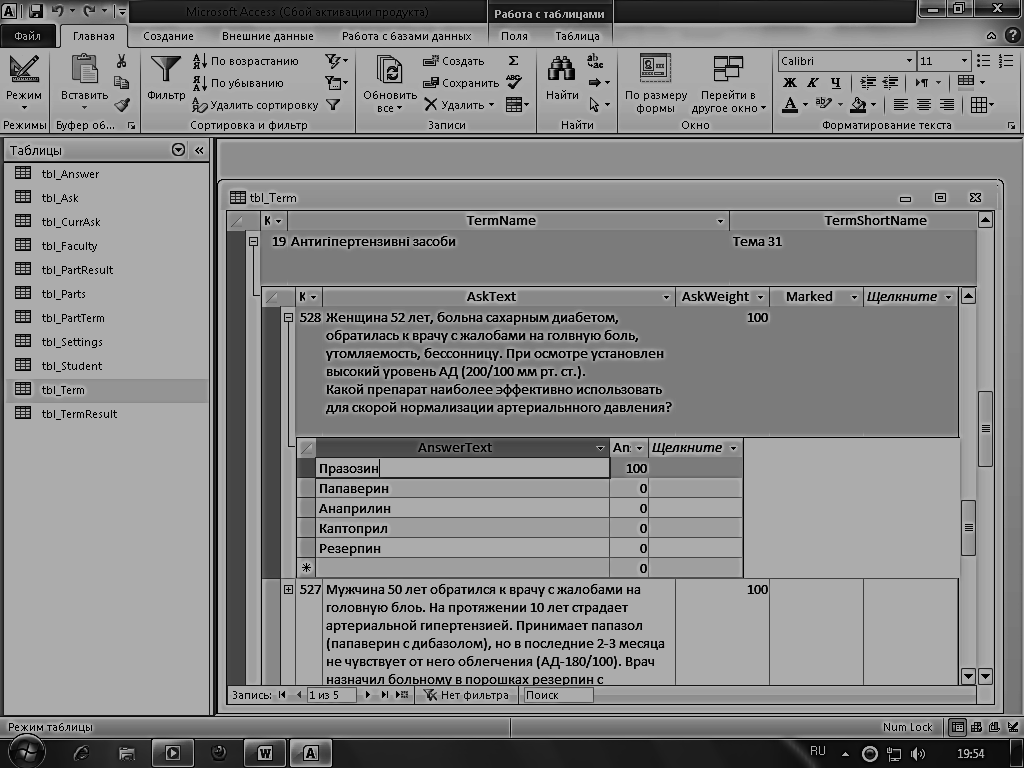The image size is (1024, 768).
Task: Open Перейти в другое окно
Action: pyautogui.click(x=728, y=83)
